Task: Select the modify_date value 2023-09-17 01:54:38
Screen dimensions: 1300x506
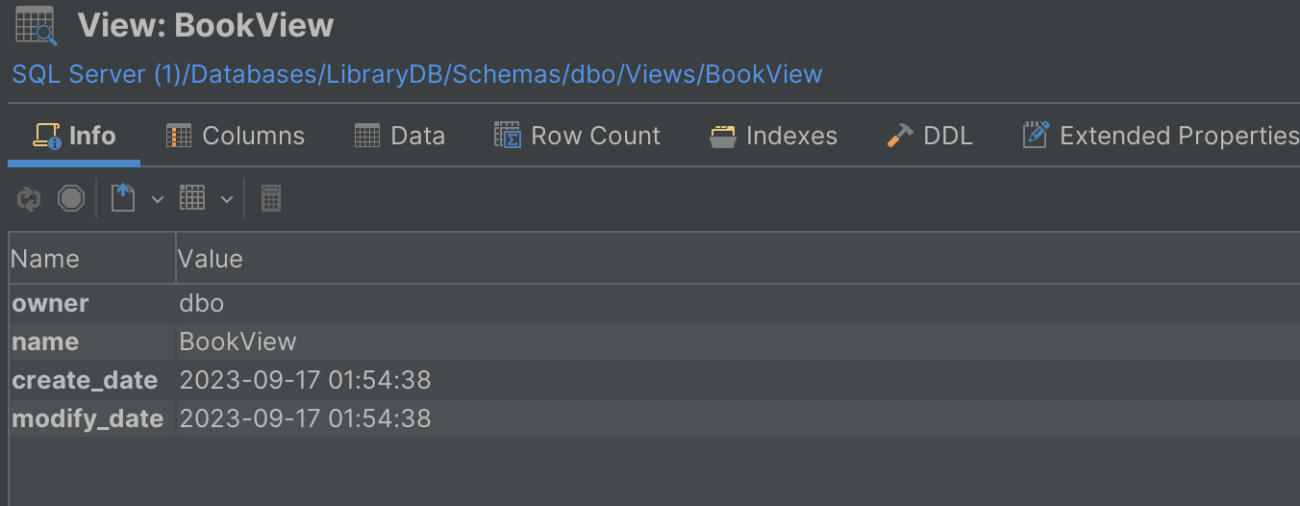Action: (x=738, y=418)
